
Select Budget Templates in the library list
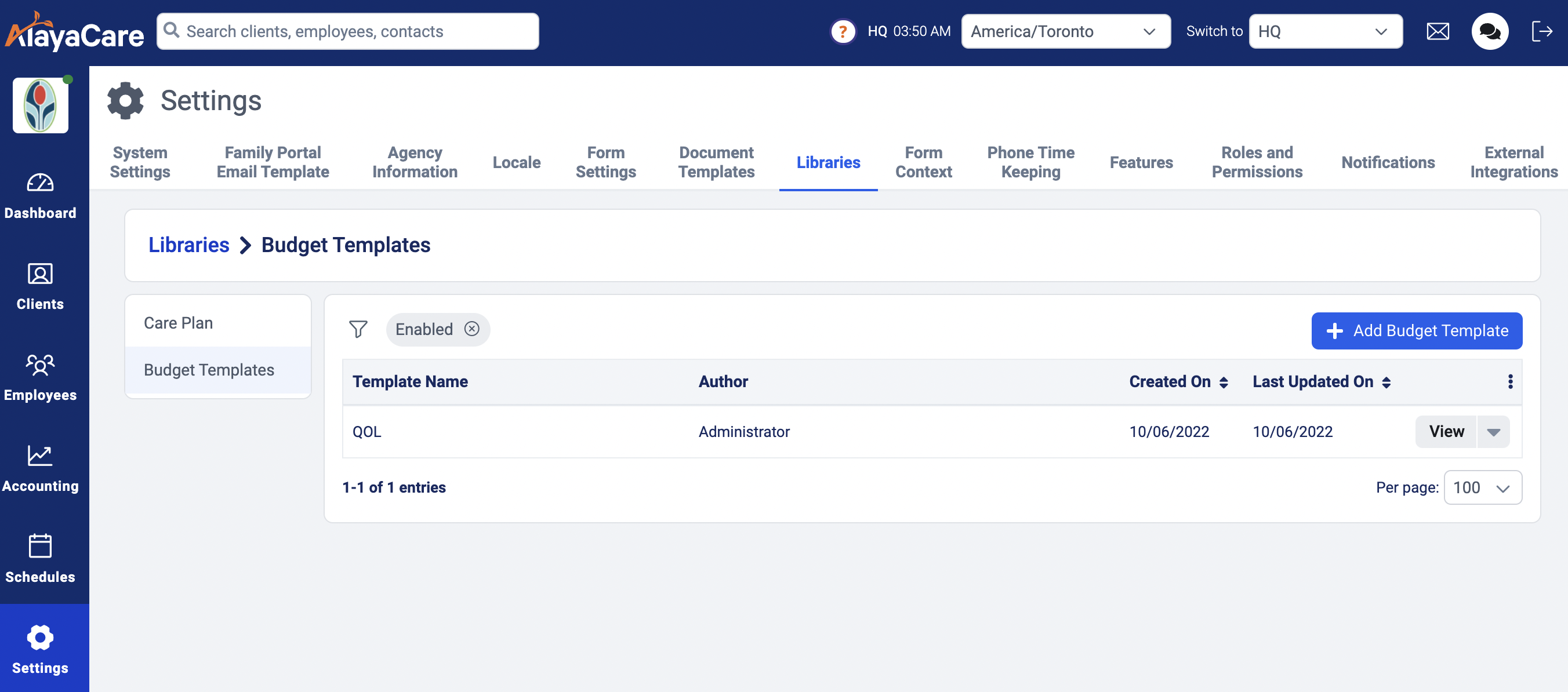(x=218, y=370)
